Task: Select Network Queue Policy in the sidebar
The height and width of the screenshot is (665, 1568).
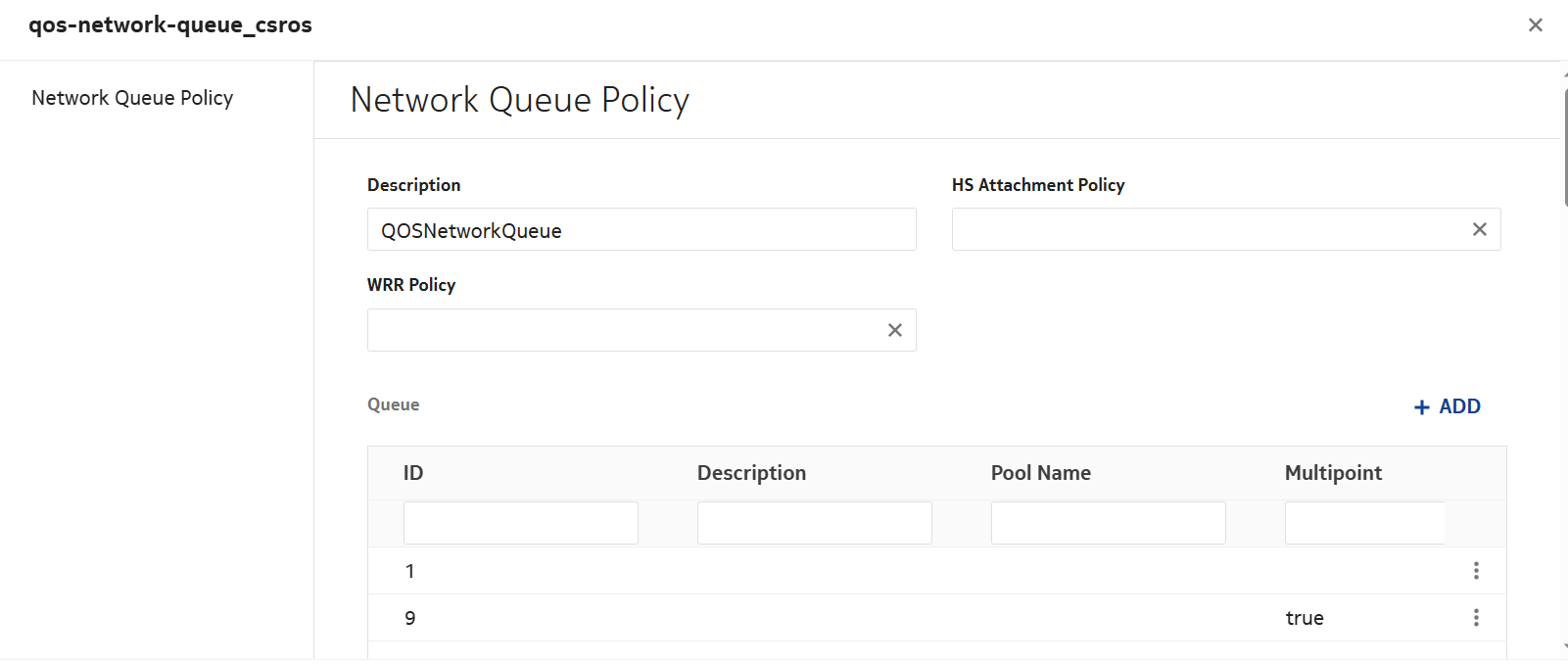Action: tap(132, 98)
